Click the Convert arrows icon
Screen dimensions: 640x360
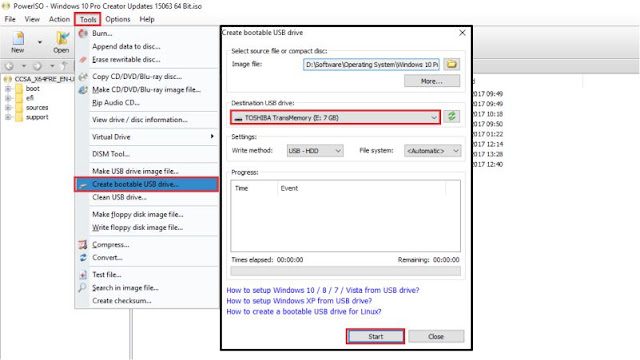pos(83,258)
